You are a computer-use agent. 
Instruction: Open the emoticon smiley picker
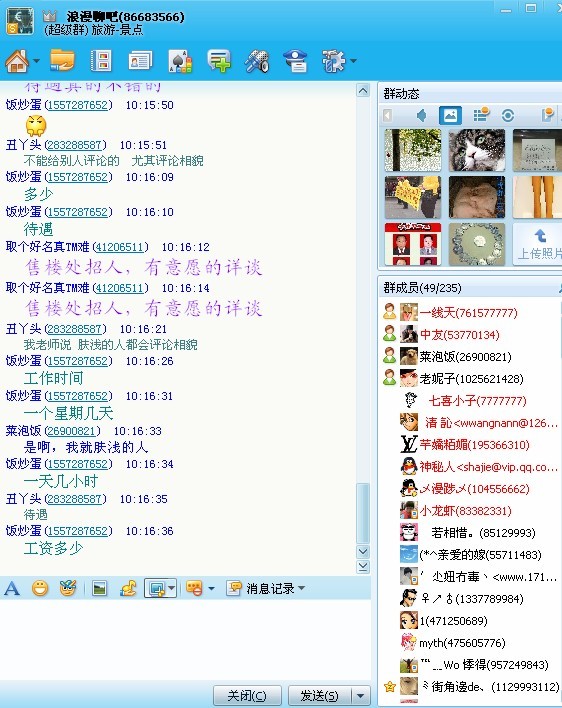click(40, 588)
